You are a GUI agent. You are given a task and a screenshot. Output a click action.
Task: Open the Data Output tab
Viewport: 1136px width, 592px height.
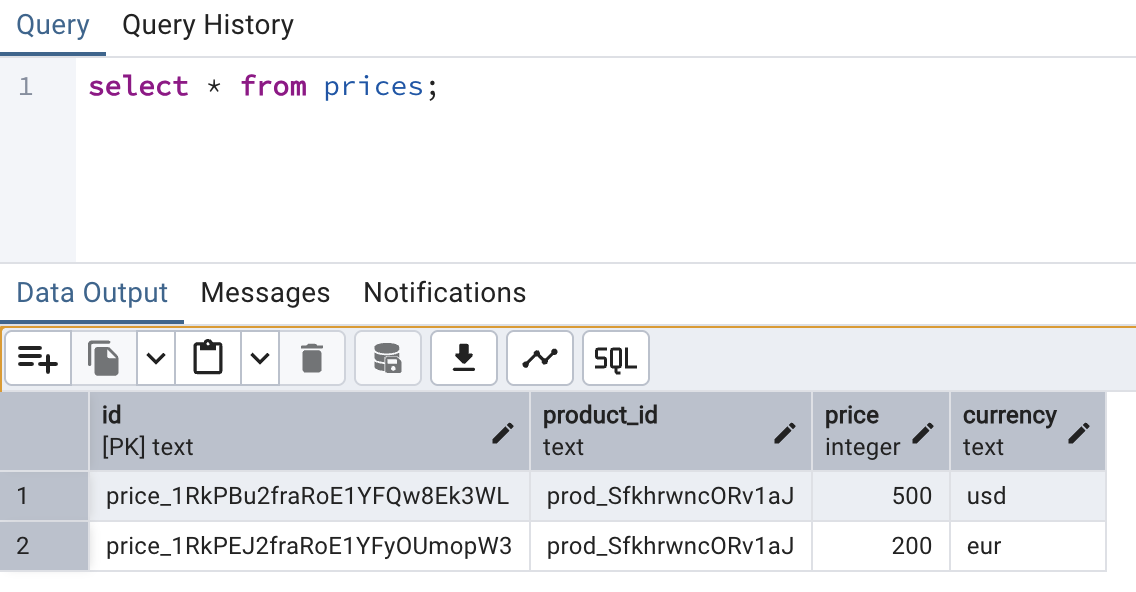coord(92,293)
